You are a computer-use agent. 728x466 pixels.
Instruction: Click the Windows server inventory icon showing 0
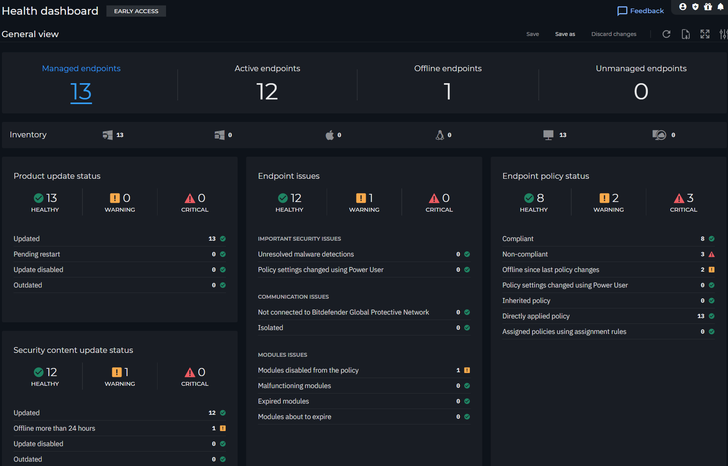(x=219, y=135)
